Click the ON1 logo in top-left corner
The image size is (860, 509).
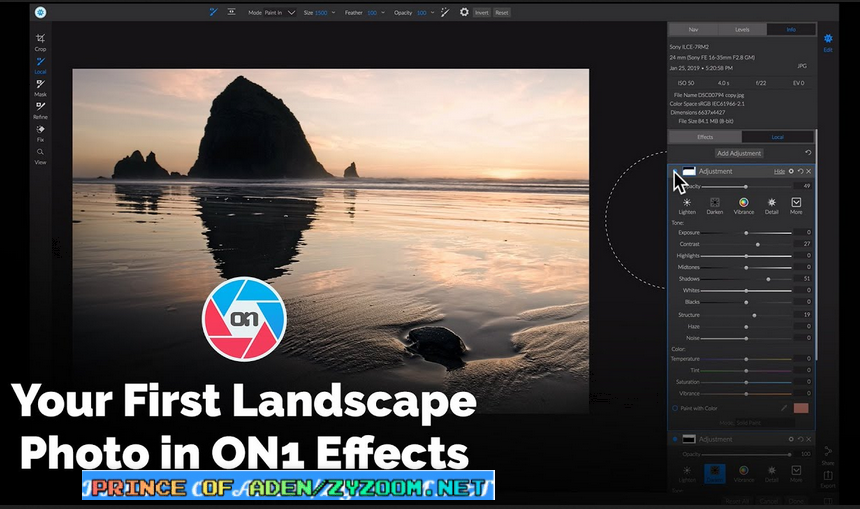pos(40,12)
